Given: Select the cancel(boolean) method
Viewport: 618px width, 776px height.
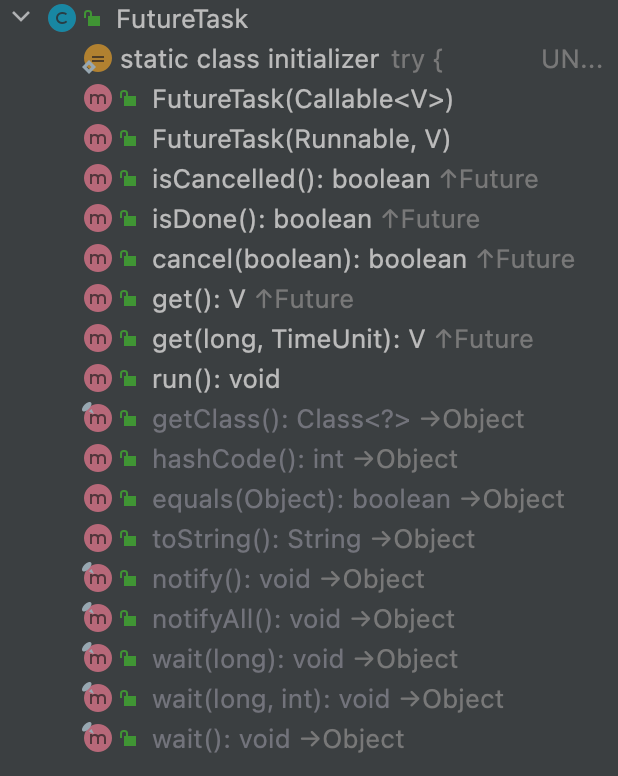Looking at the screenshot, I should click(x=308, y=259).
